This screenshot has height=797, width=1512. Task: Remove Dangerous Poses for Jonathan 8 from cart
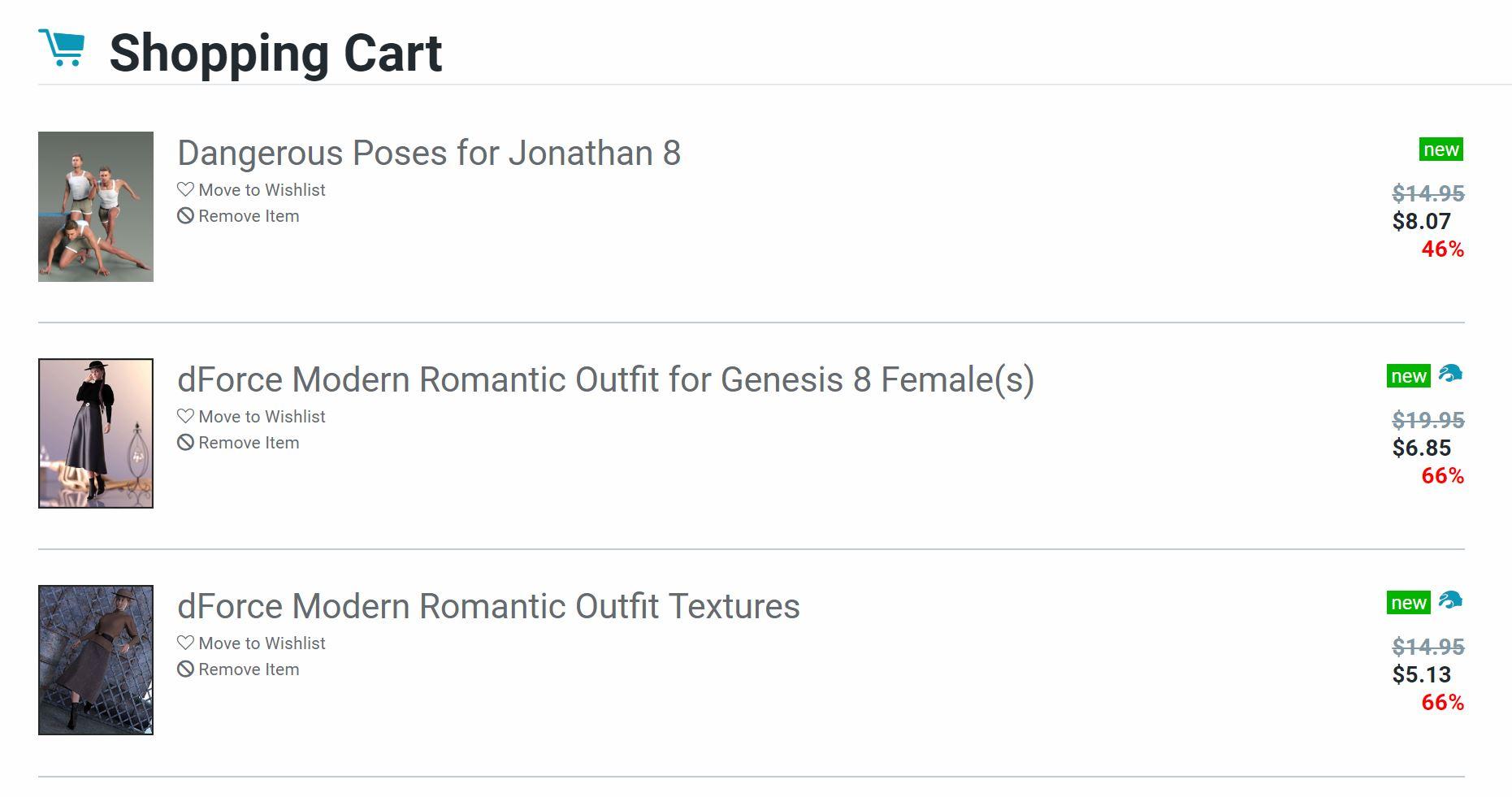(x=248, y=216)
